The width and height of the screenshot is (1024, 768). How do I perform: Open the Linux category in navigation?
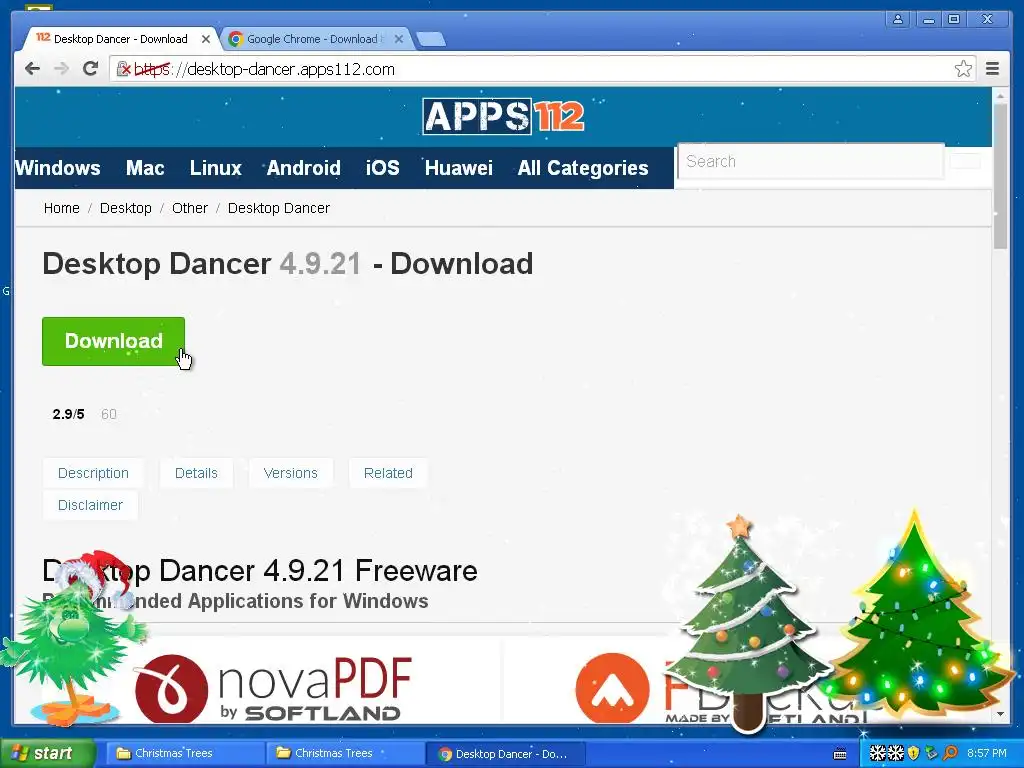tap(216, 168)
